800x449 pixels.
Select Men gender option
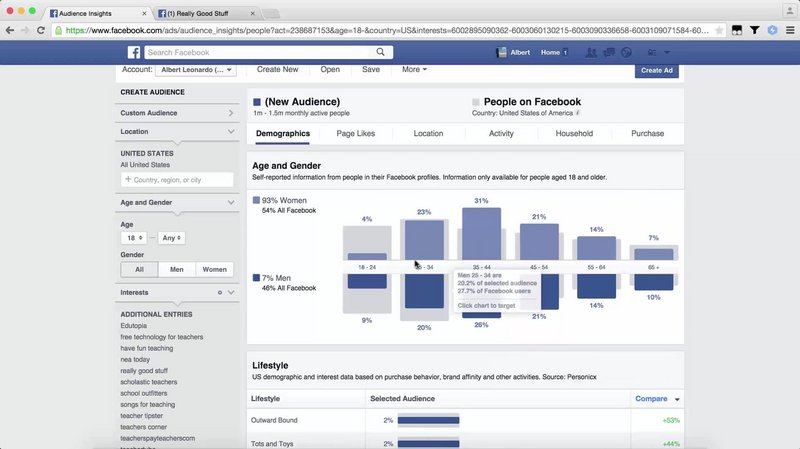pos(177,269)
